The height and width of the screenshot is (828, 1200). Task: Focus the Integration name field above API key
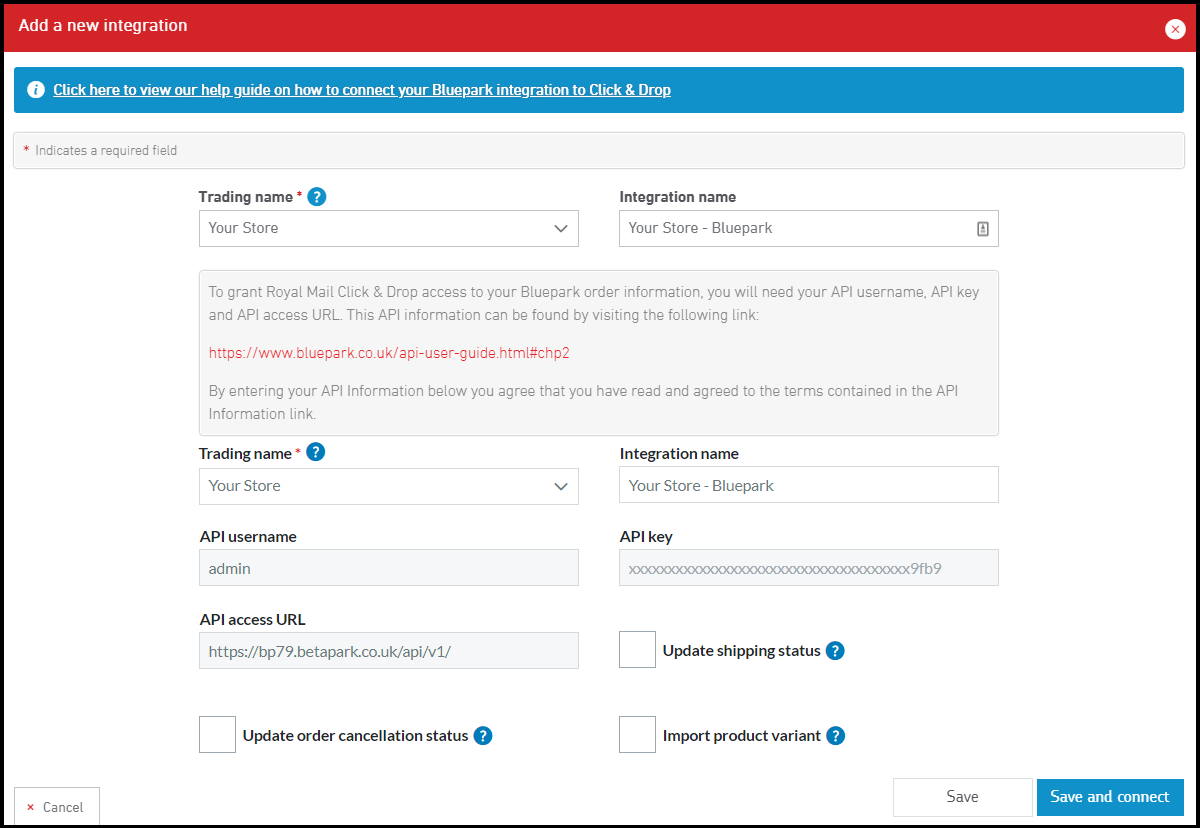click(809, 485)
